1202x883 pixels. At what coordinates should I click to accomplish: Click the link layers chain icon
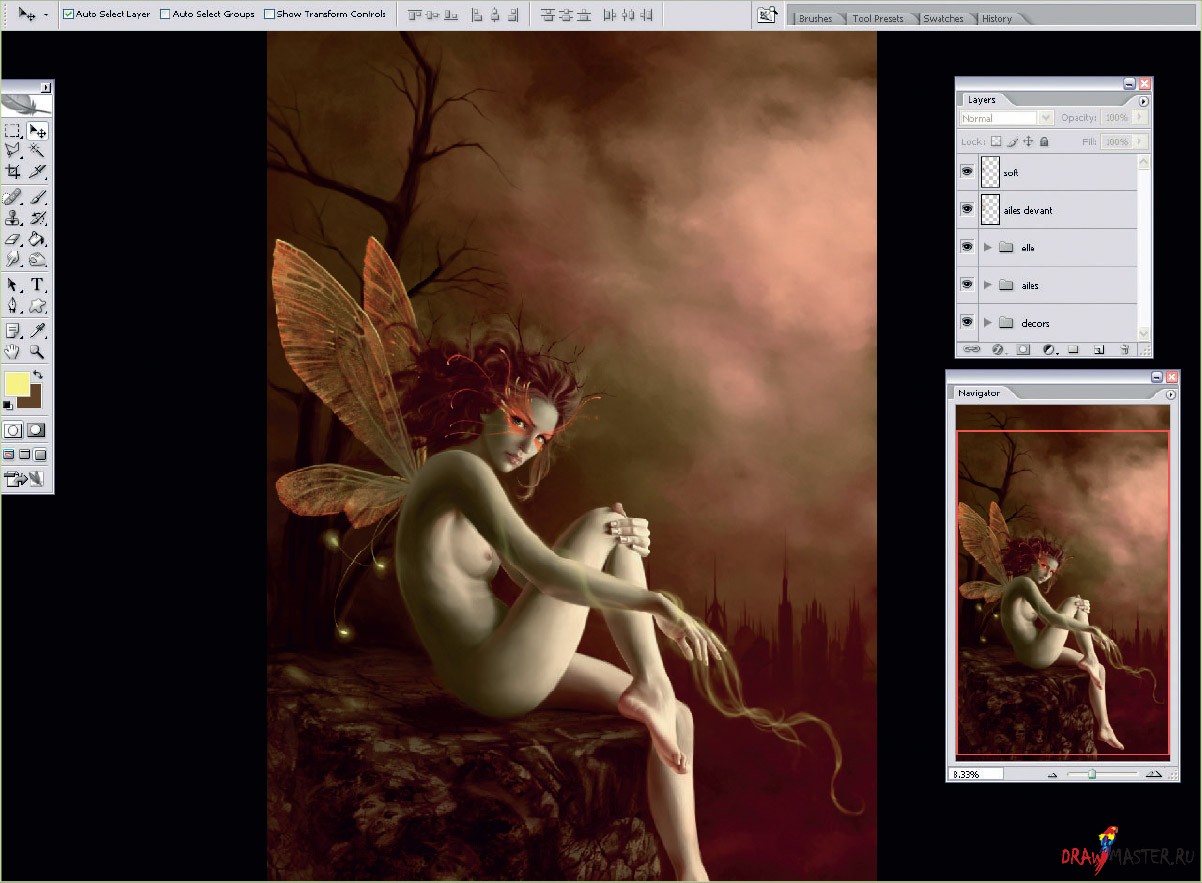[x=971, y=350]
